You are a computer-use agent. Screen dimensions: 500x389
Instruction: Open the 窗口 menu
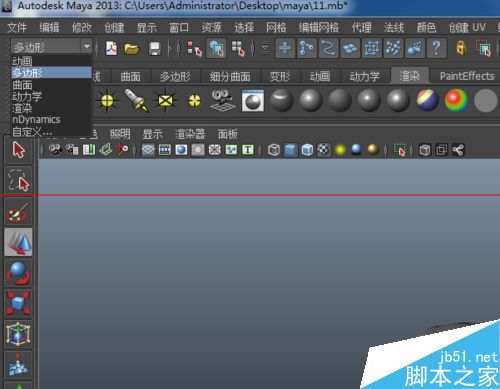click(179, 27)
